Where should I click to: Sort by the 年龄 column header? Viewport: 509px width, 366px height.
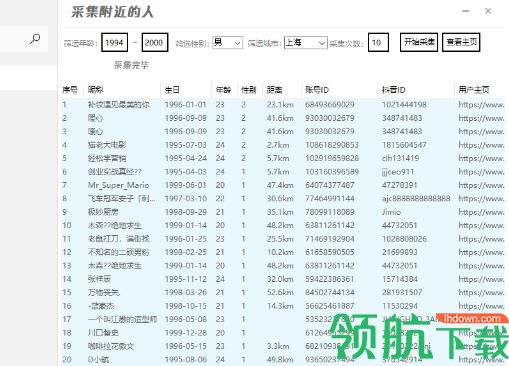[223, 90]
